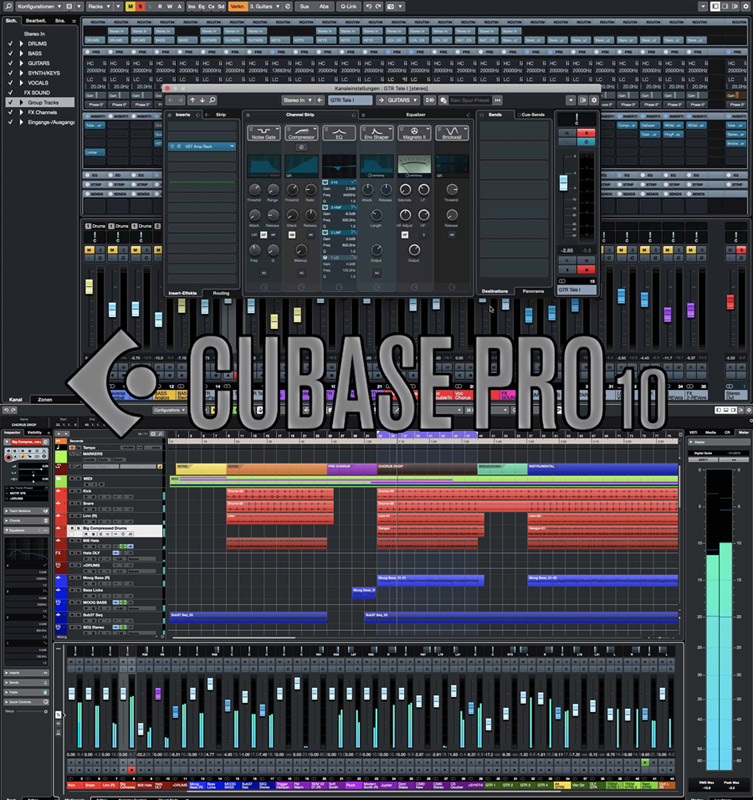Click the GTR Tele I channel name field
Image resolution: width=753 pixels, height=800 pixels.
[350, 100]
